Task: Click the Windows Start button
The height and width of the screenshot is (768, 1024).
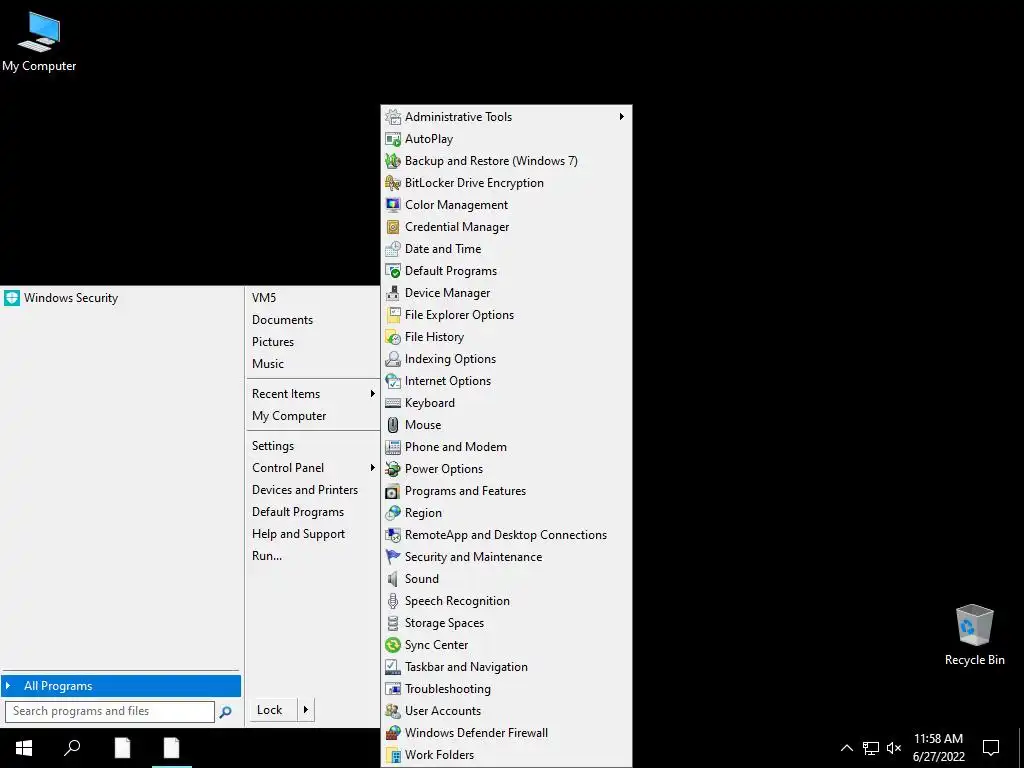Action: tap(24, 748)
